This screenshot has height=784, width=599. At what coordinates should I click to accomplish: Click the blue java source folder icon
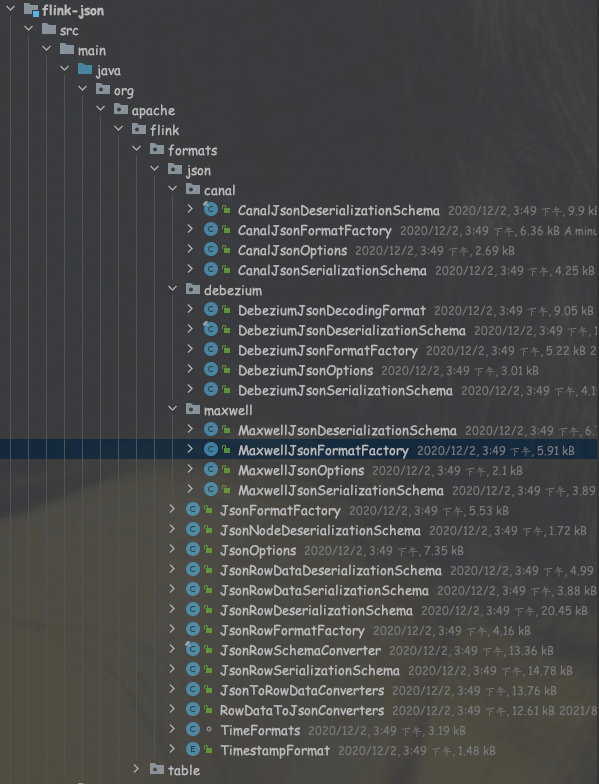coord(85,69)
